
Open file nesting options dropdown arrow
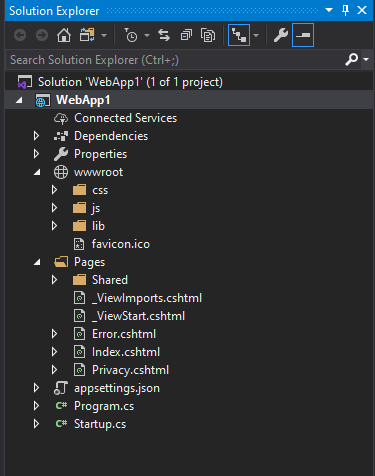click(x=256, y=35)
